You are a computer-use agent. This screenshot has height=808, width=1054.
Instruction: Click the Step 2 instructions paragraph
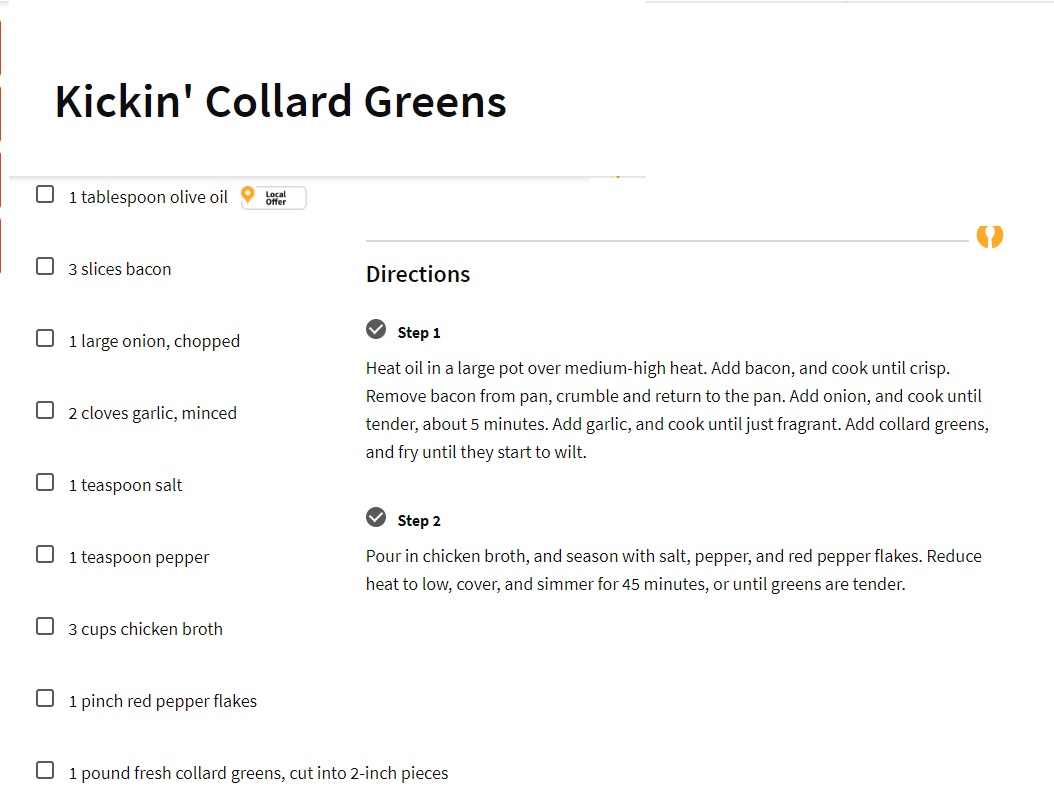coord(674,570)
